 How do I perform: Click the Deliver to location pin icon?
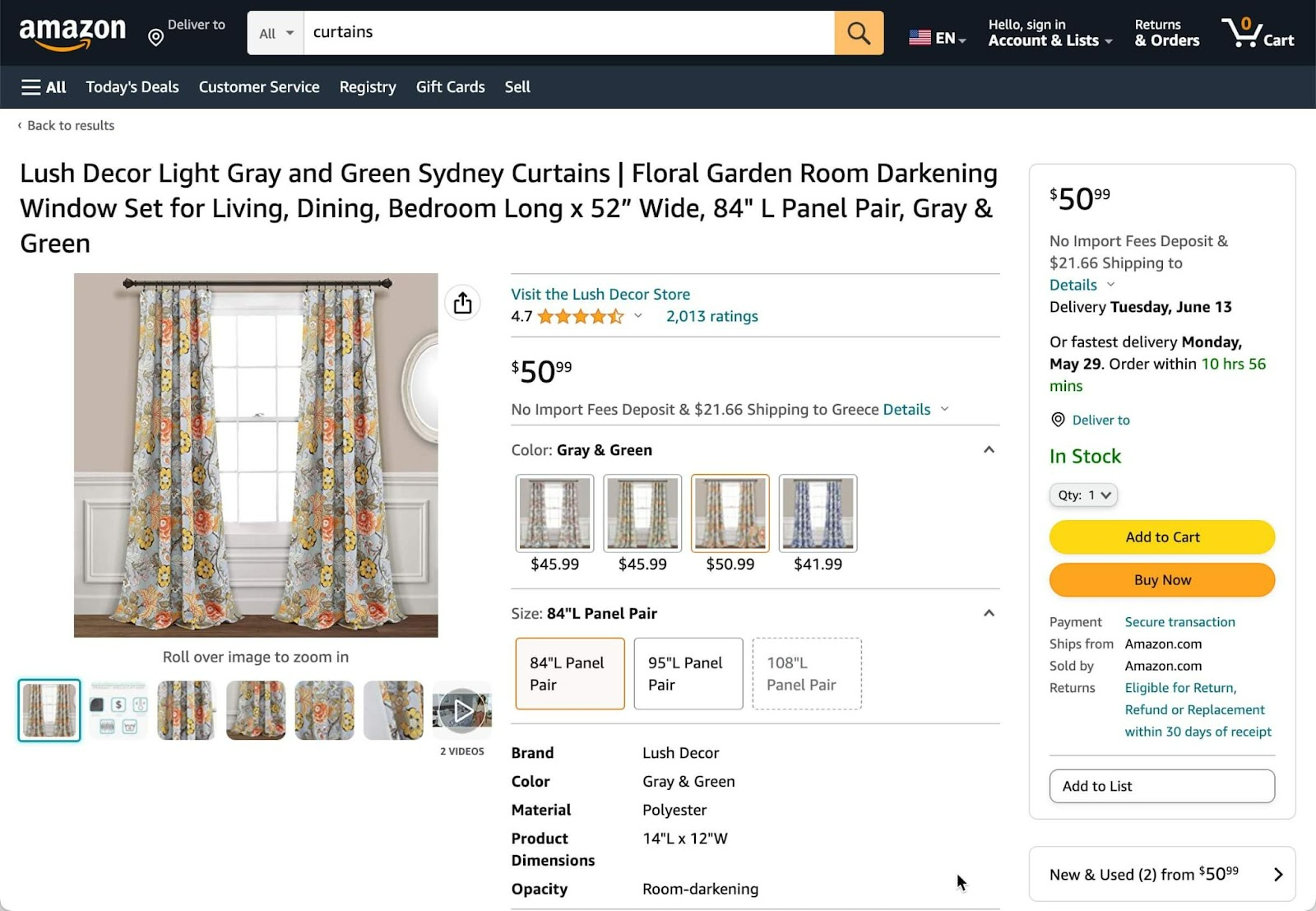pos(155,35)
